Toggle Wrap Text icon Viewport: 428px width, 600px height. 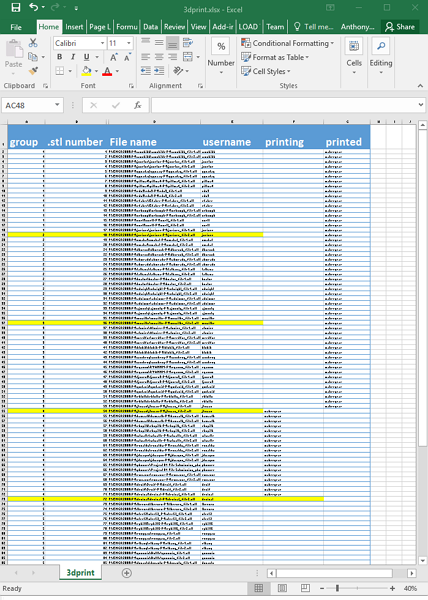188,43
